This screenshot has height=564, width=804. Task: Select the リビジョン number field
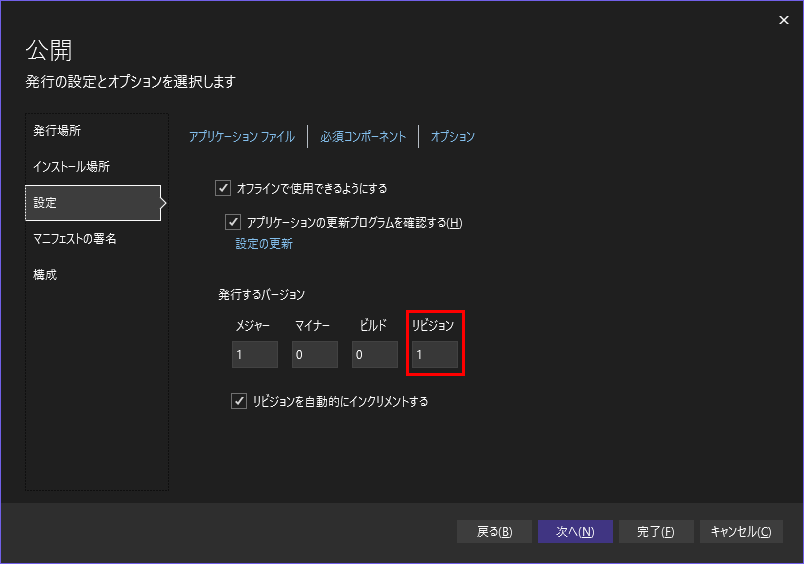(435, 355)
